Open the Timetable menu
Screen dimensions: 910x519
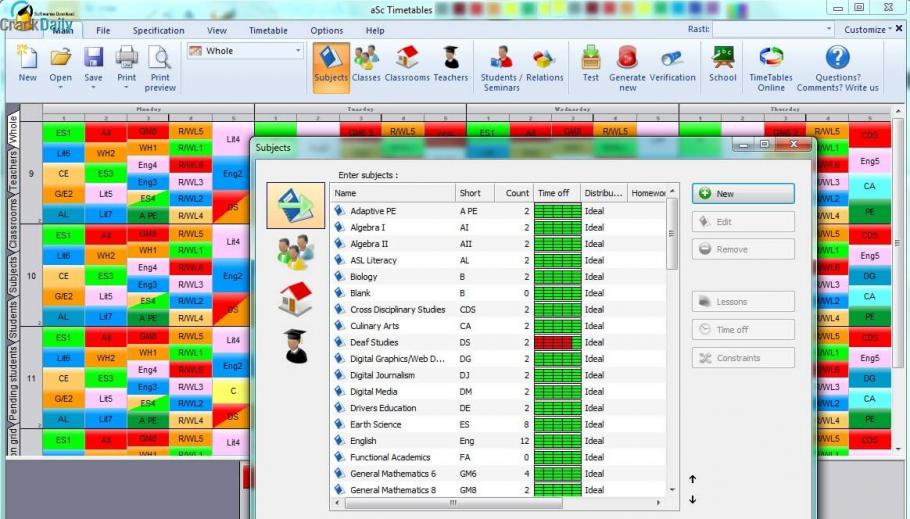pyautogui.click(x=268, y=30)
